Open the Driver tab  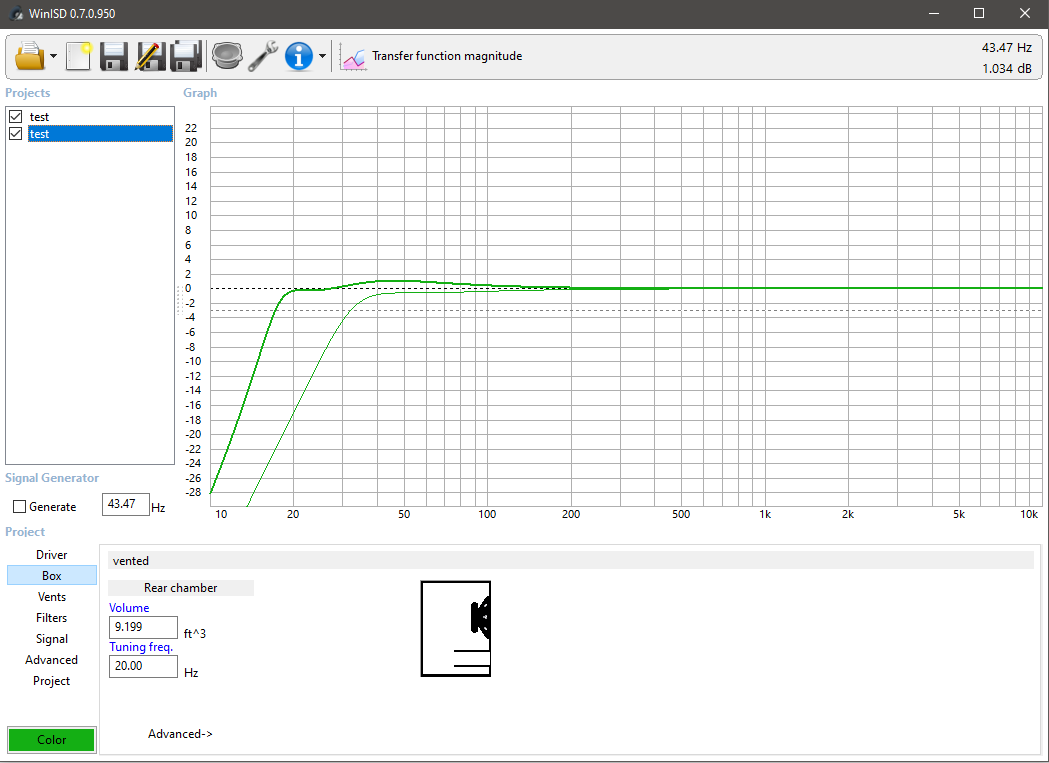(52, 554)
